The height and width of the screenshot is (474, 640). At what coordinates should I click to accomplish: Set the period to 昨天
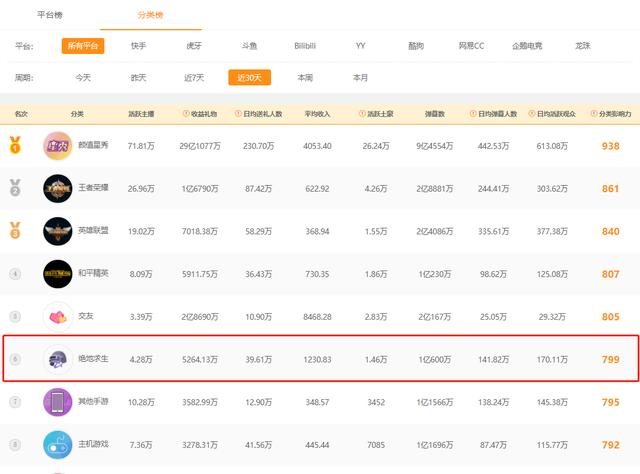[x=138, y=78]
